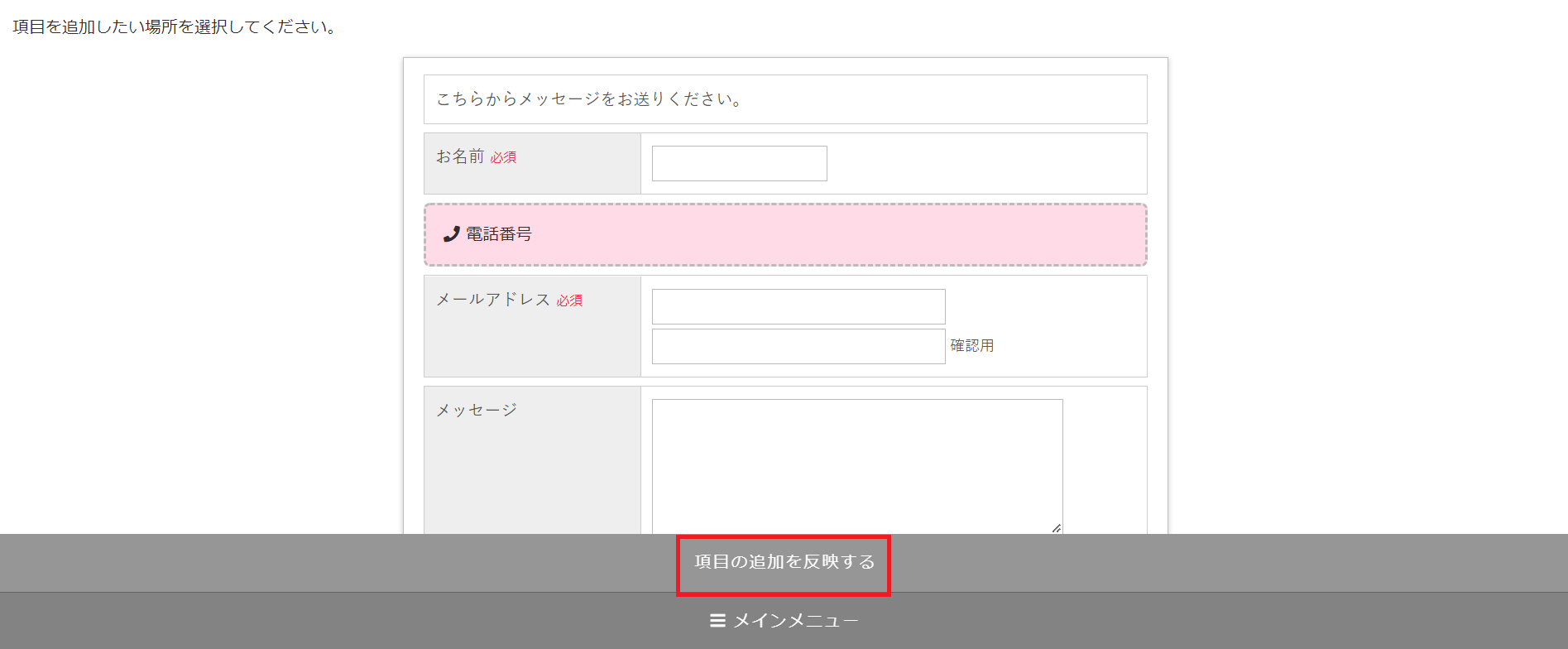Click the blank right side of the pink 電話番号 row
This screenshot has width=1568, height=649.
(910, 234)
